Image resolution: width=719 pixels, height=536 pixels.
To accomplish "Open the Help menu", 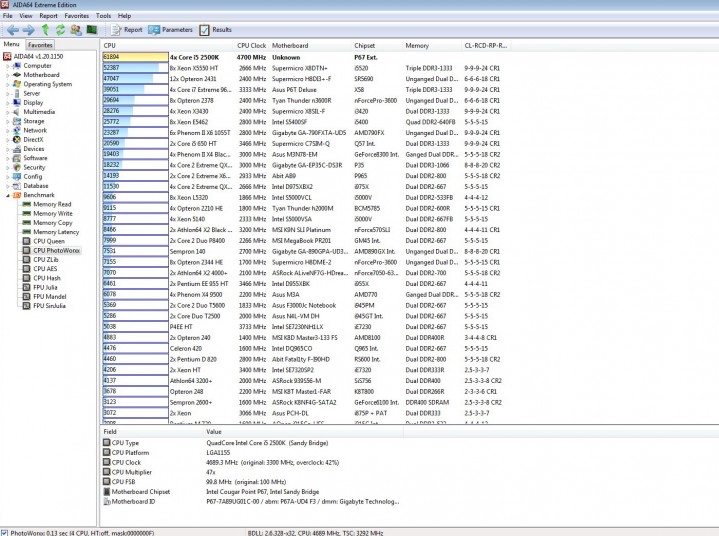I will pyautogui.click(x=124, y=16).
